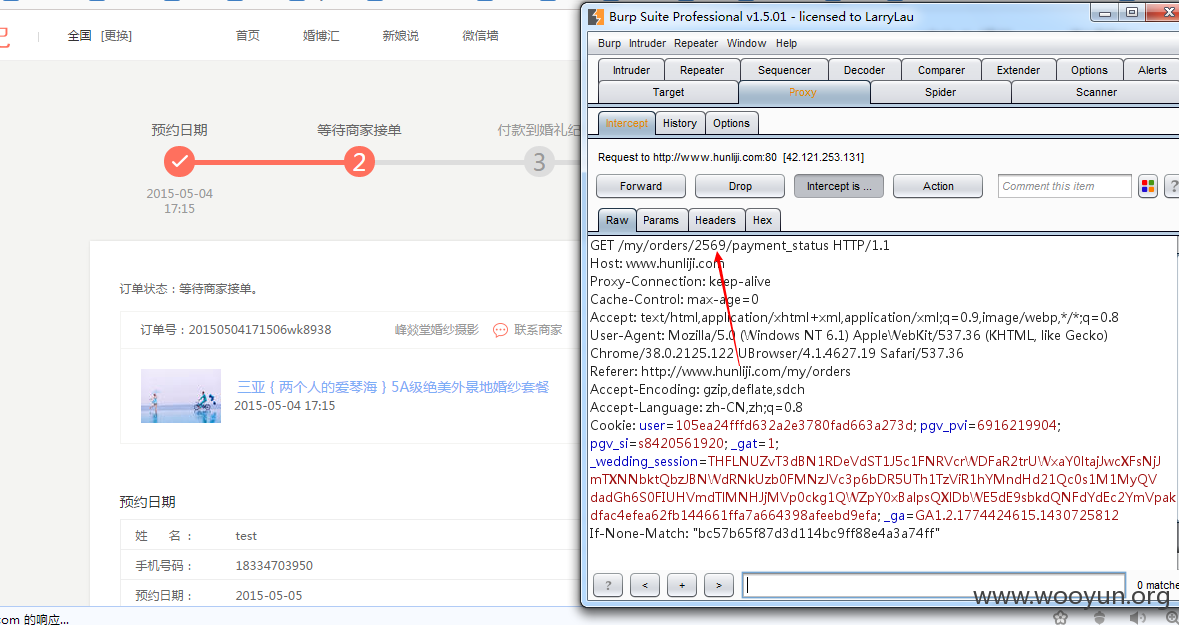The width and height of the screenshot is (1179, 625).
Task: Click the If-None-Match header line
Action: coord(765,533)
